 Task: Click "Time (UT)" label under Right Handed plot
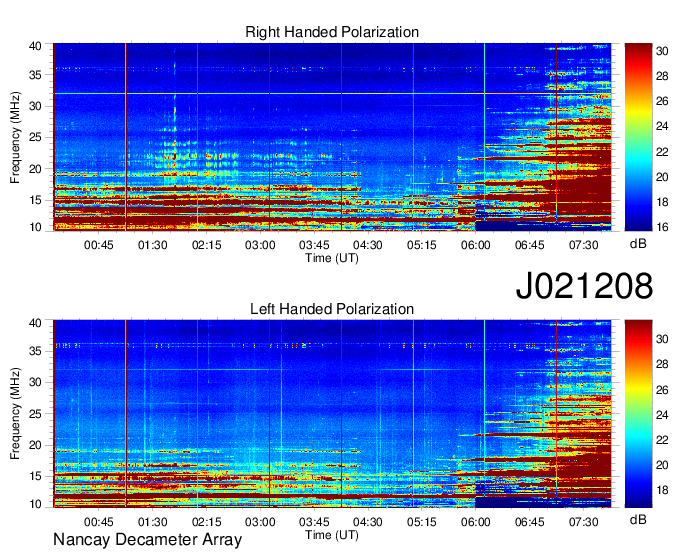coord(332,258)
